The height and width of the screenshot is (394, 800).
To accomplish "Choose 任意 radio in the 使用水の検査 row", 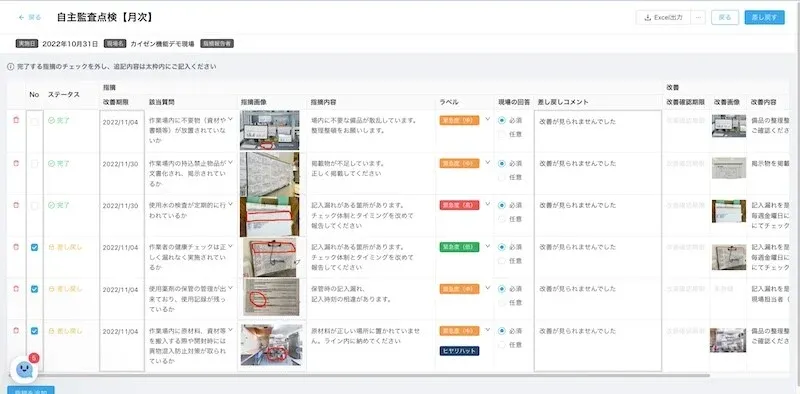I will point(502,218).
